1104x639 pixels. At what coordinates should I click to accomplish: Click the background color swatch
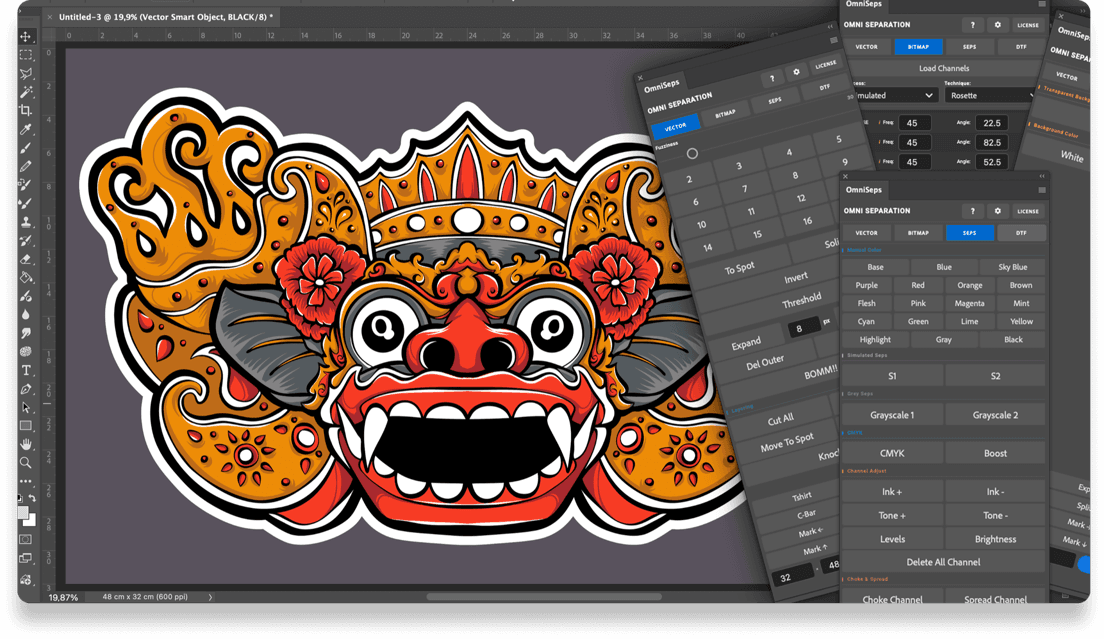[31, 521]
